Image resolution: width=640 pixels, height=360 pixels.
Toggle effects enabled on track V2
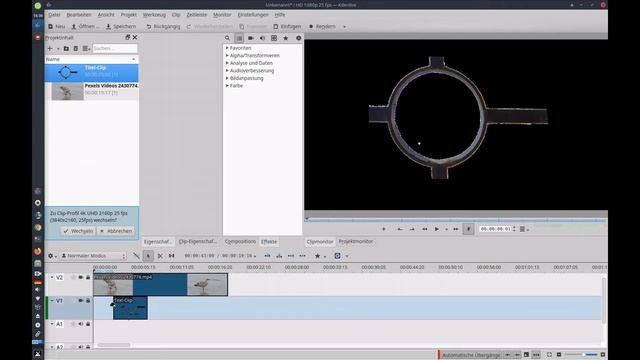point(73,278)
